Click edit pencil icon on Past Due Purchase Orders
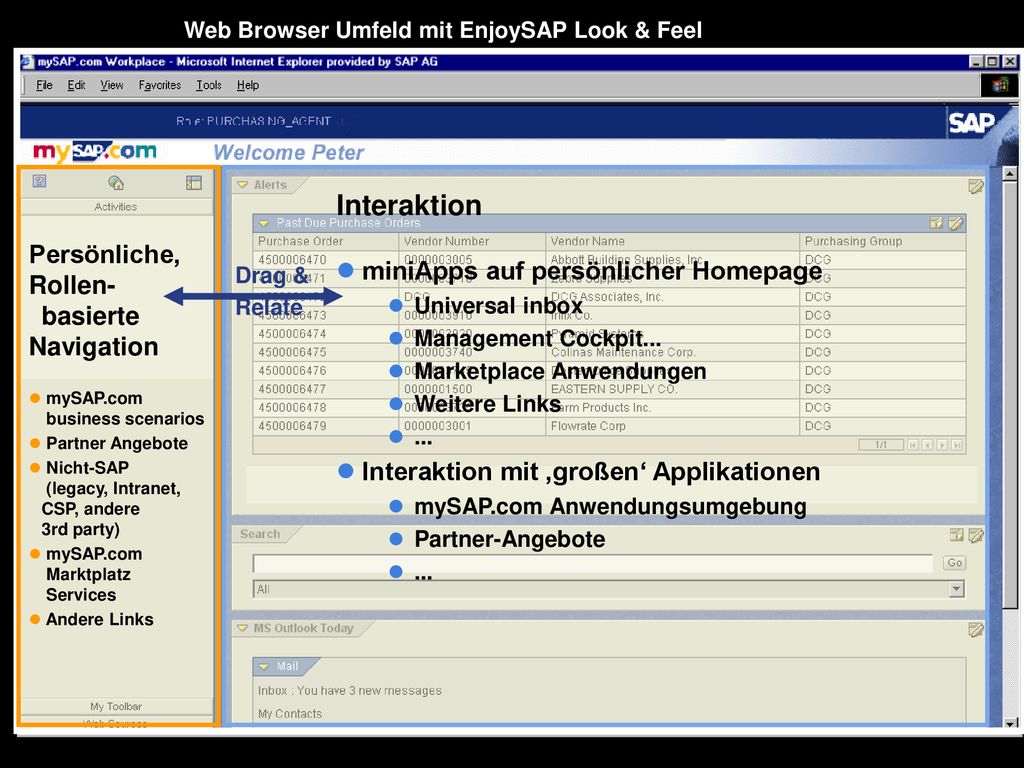 955,223
